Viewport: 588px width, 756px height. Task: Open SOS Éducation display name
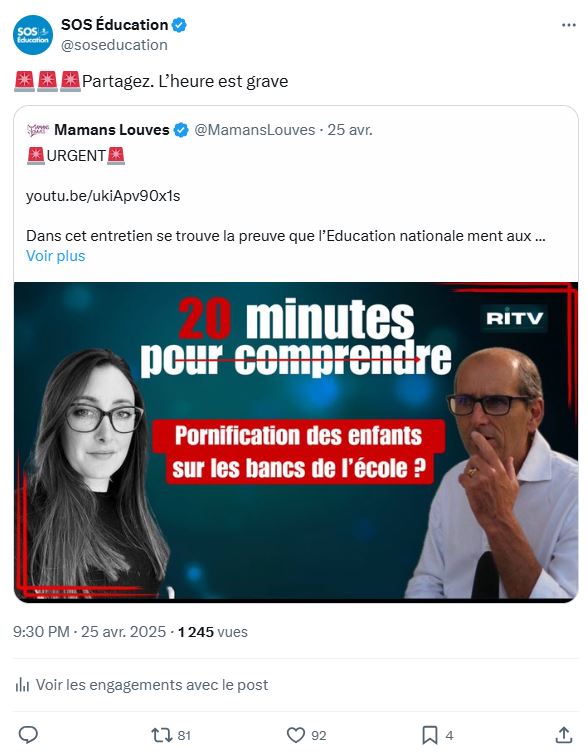[114, 25]
